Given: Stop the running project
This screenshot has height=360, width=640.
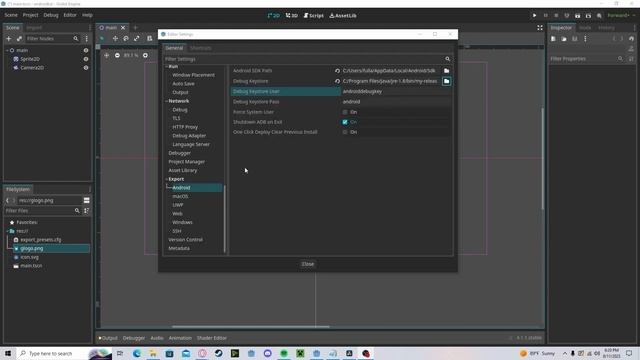Looking at the screenshot, I should 556,16.
